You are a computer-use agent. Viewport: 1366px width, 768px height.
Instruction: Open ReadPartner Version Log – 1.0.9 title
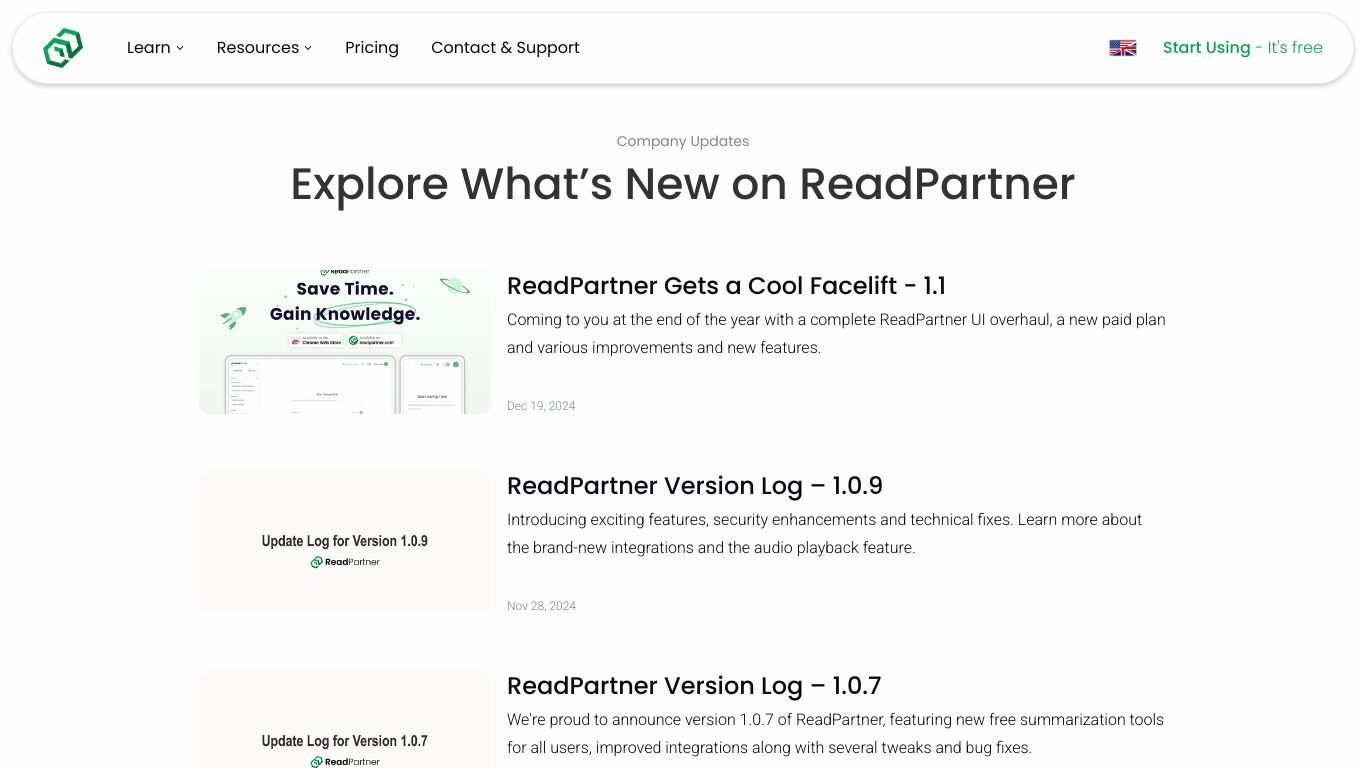695,486
